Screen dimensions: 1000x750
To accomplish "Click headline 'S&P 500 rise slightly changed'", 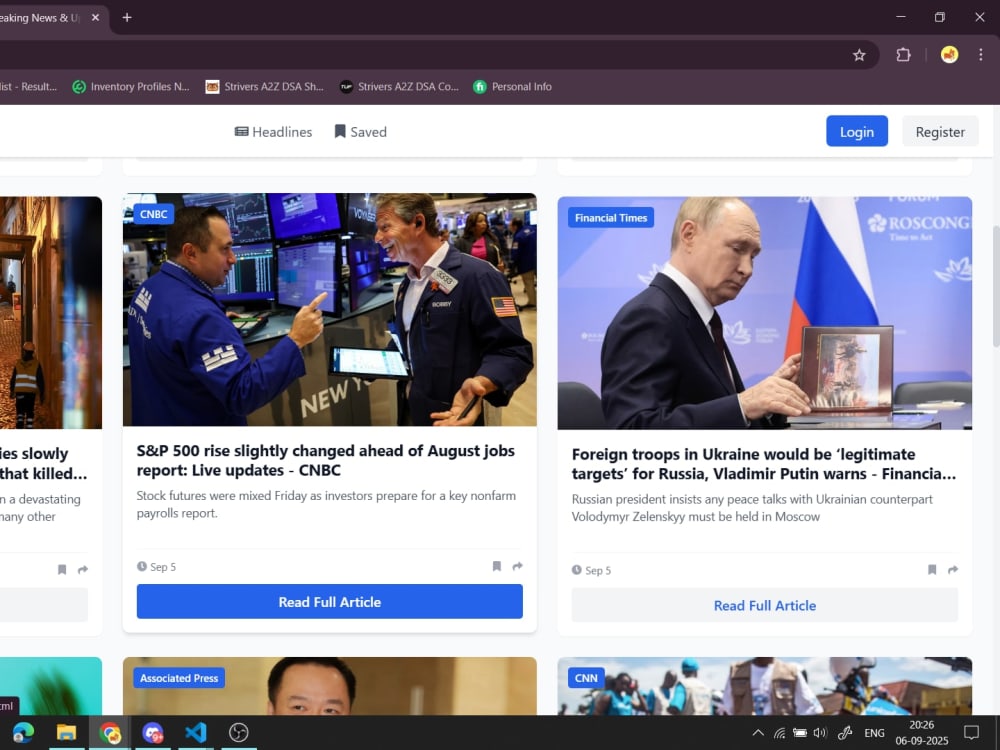I will point(325,460).
